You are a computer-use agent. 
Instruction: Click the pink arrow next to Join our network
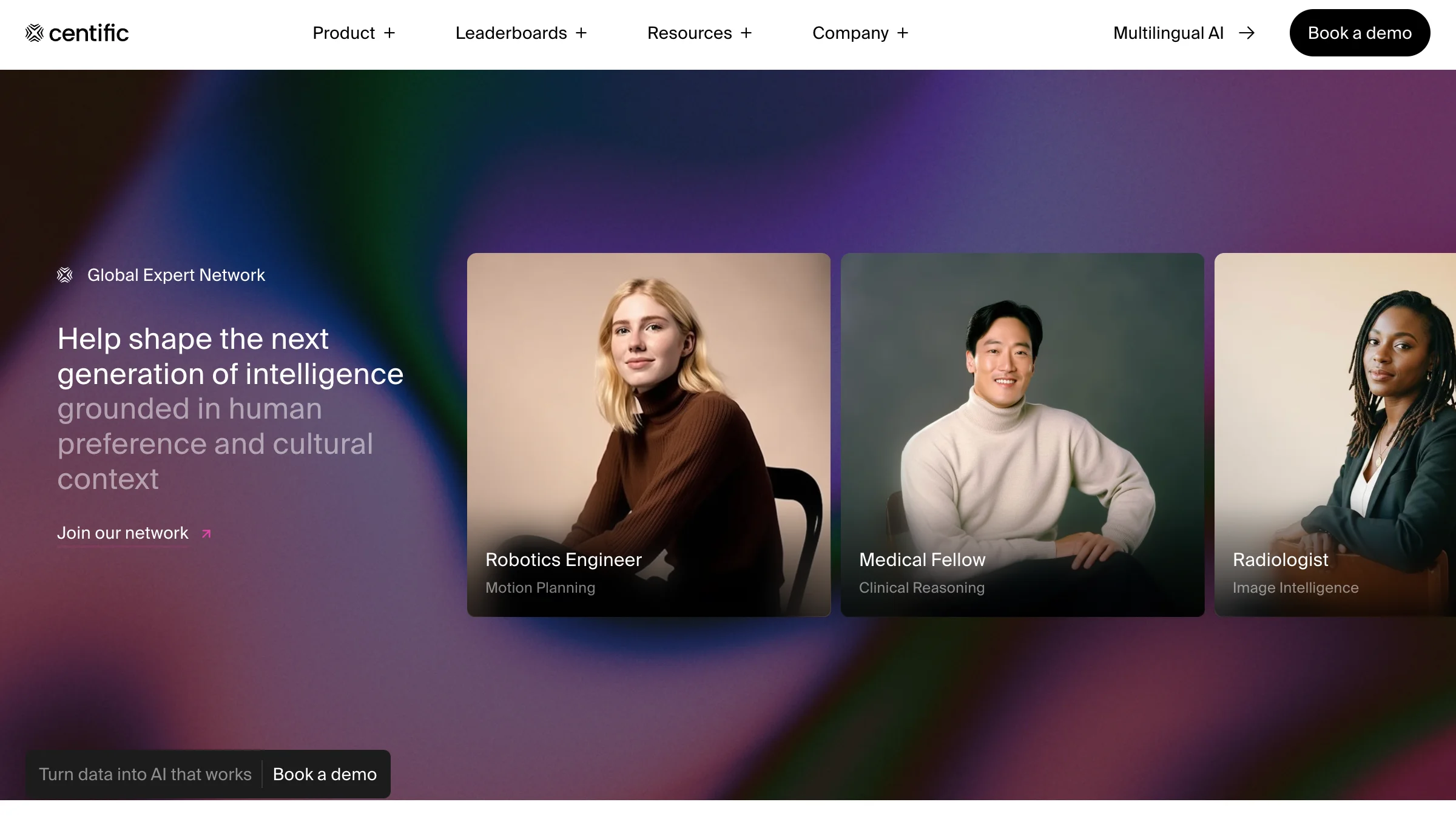(x=206, y=534)
